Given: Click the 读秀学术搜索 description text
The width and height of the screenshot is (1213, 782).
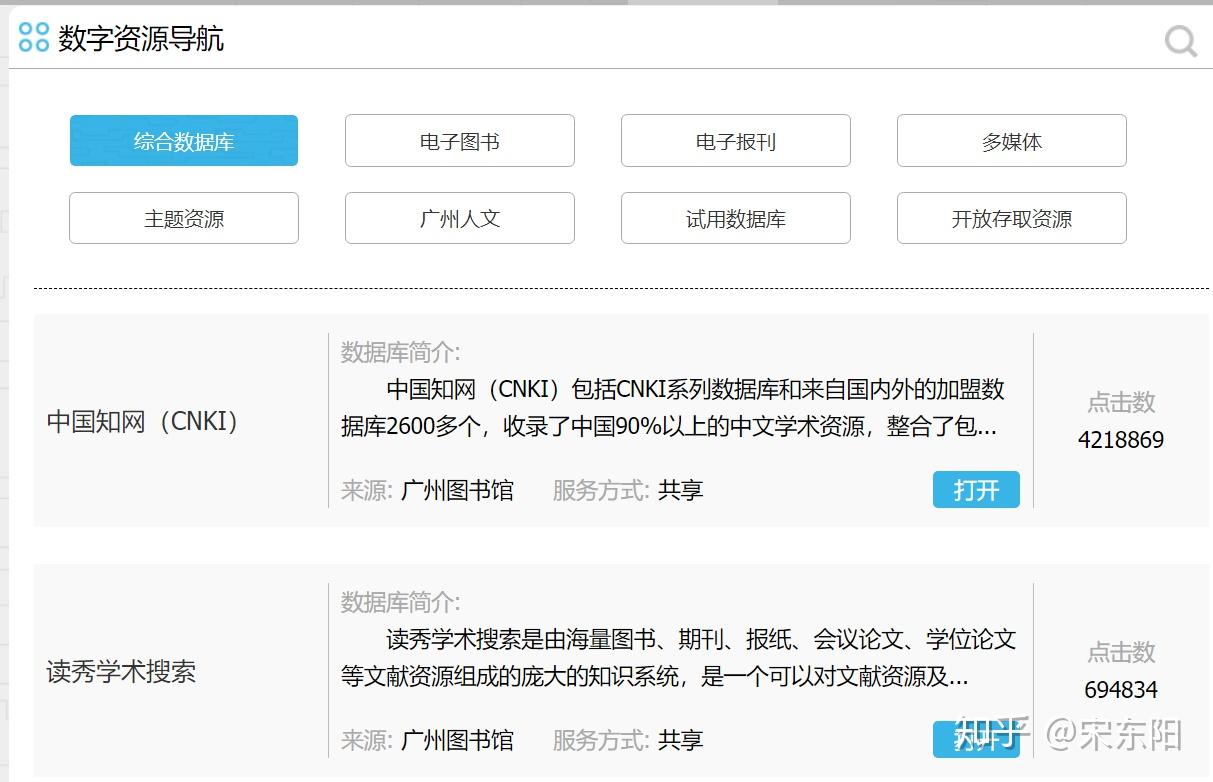Looking at the screenshot, I should [x=679, y=658].
